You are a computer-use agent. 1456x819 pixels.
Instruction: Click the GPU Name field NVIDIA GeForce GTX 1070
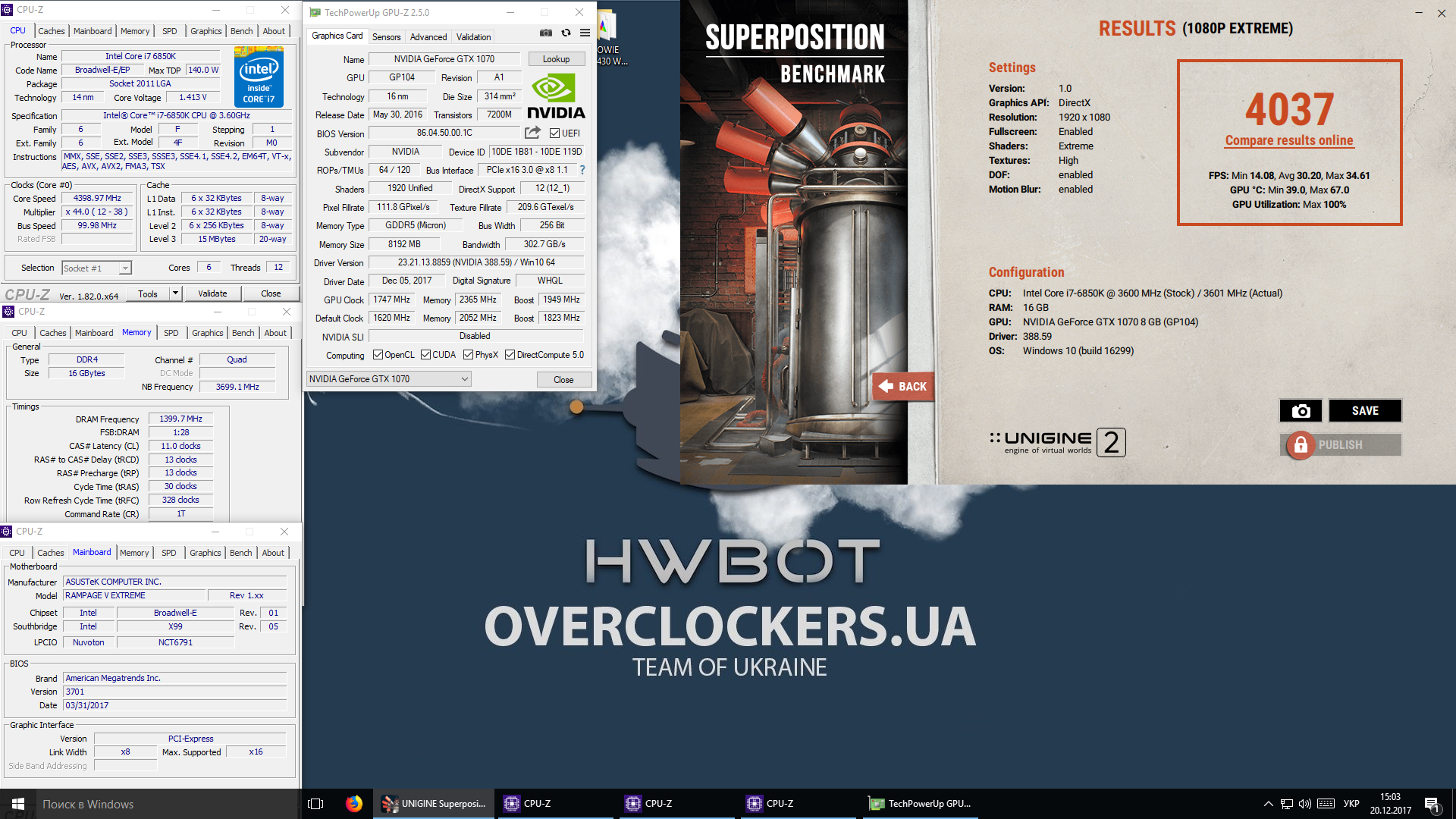pos(444,59)
